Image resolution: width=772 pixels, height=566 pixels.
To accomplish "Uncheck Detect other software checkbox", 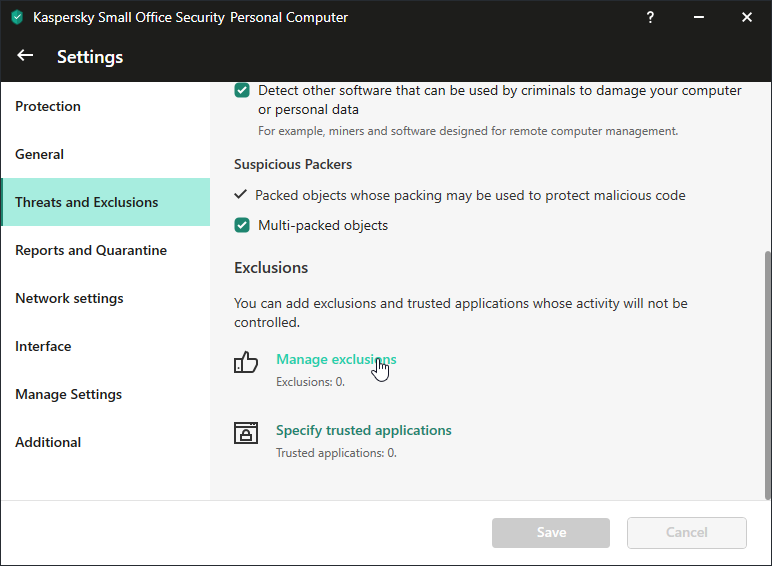I will pos(242,91).
